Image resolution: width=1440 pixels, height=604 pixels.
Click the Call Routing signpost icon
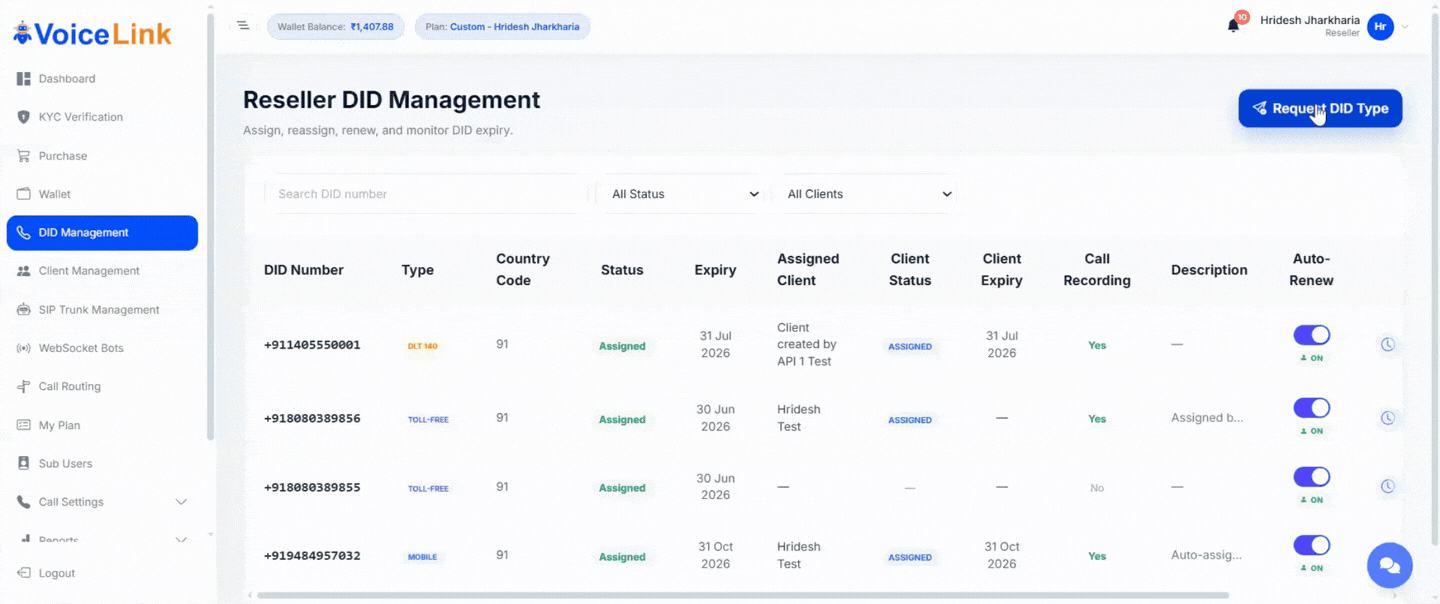(x=24, y=387)
